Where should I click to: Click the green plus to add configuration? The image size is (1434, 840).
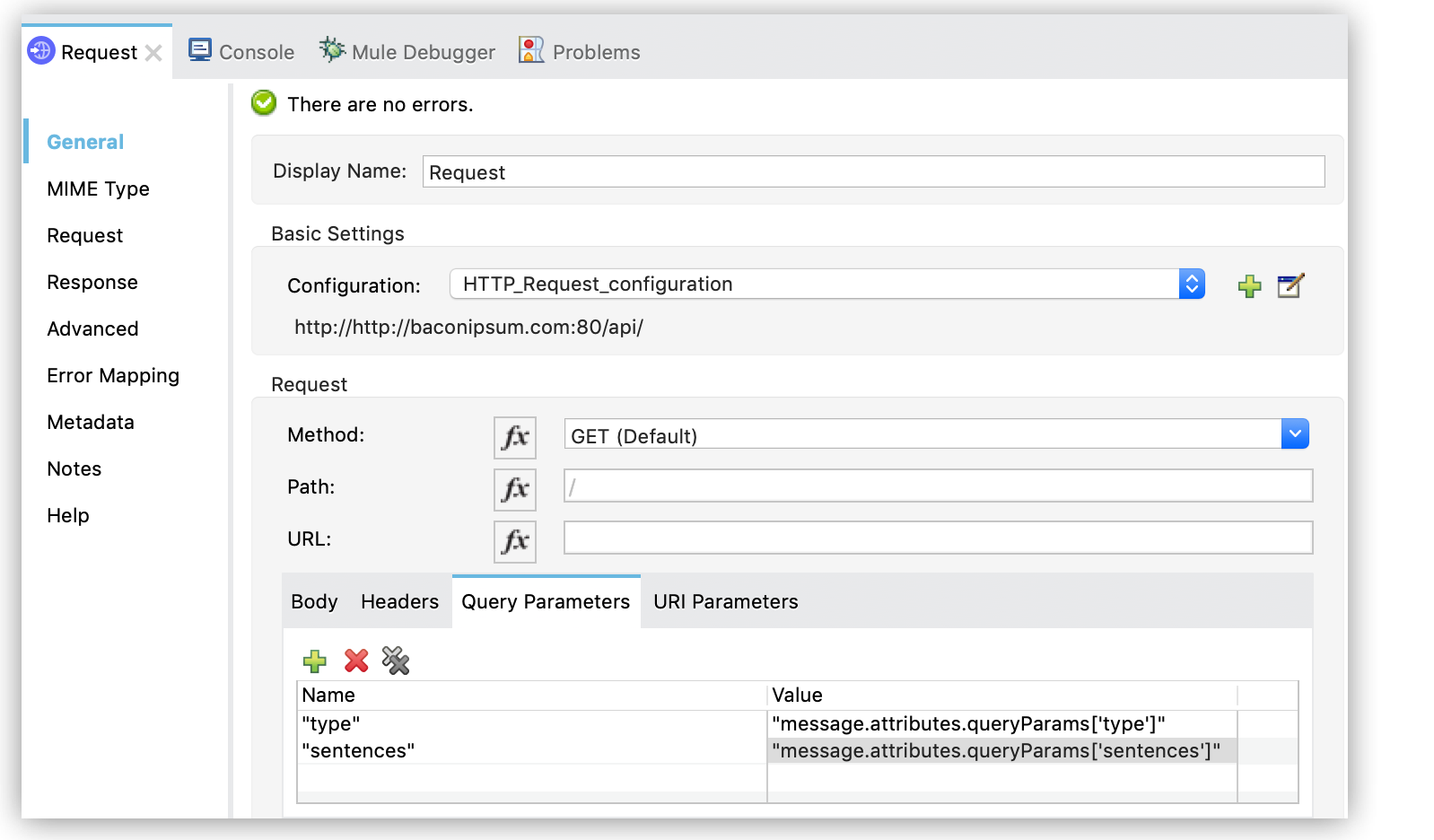click(x=1249, y=286)
